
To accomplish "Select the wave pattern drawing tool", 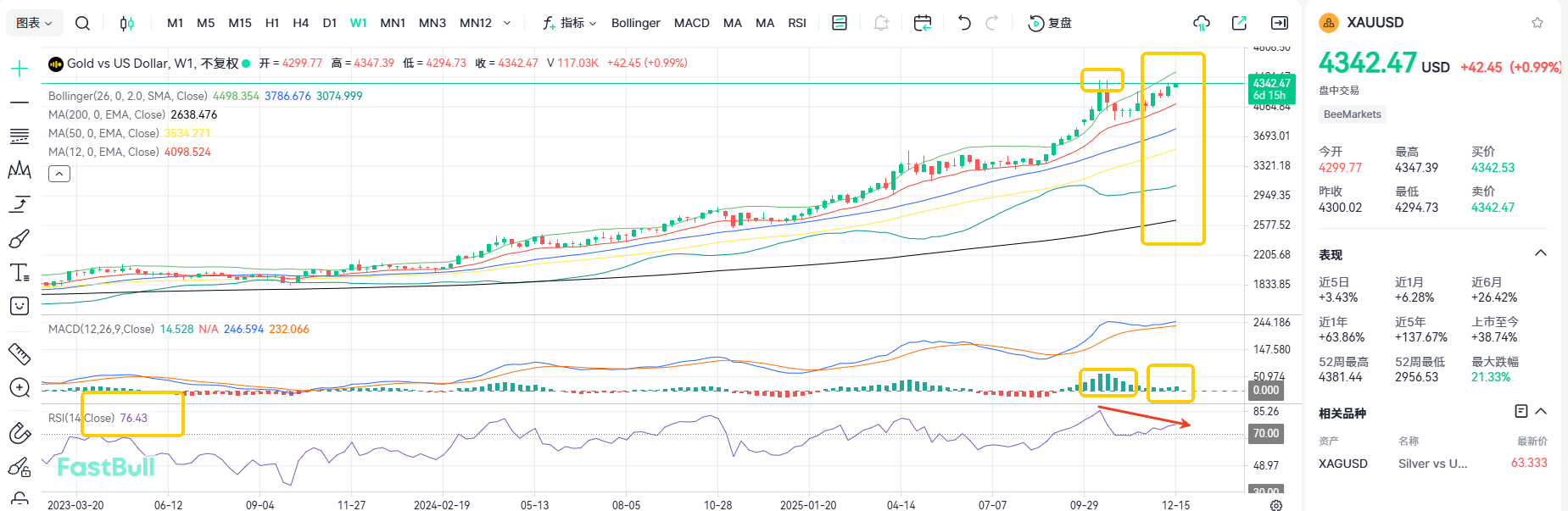I will tap(20, 169).
